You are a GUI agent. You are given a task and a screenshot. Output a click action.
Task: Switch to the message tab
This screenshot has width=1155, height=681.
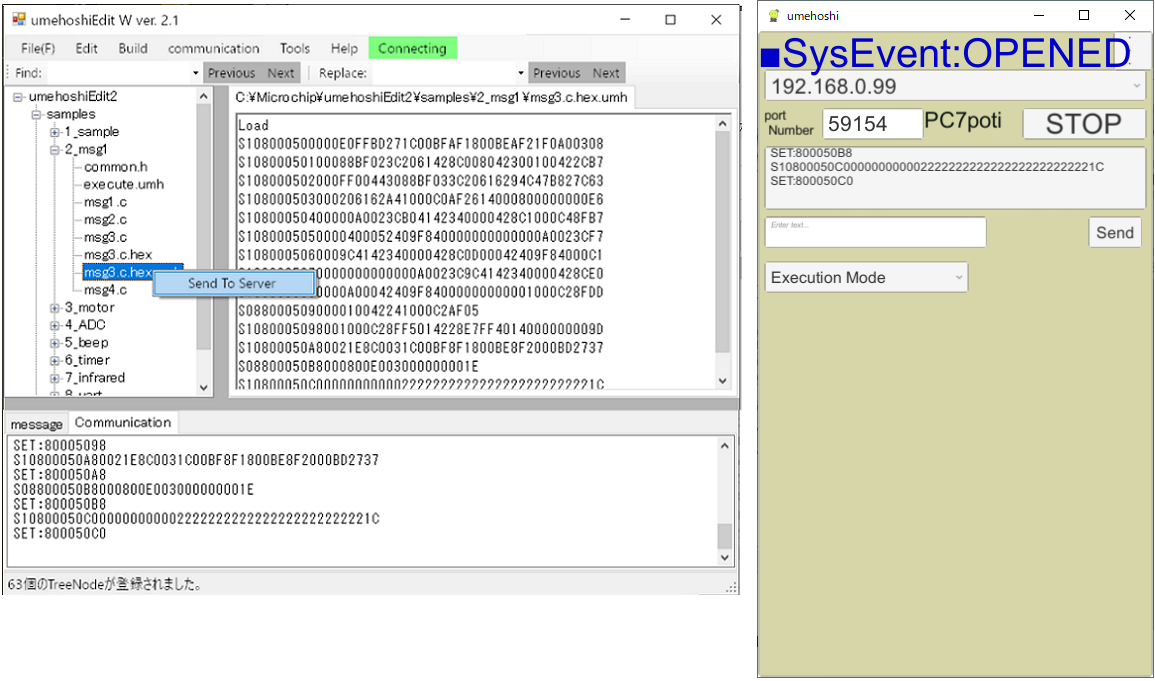pyautogui.click(x=36, y=424)
